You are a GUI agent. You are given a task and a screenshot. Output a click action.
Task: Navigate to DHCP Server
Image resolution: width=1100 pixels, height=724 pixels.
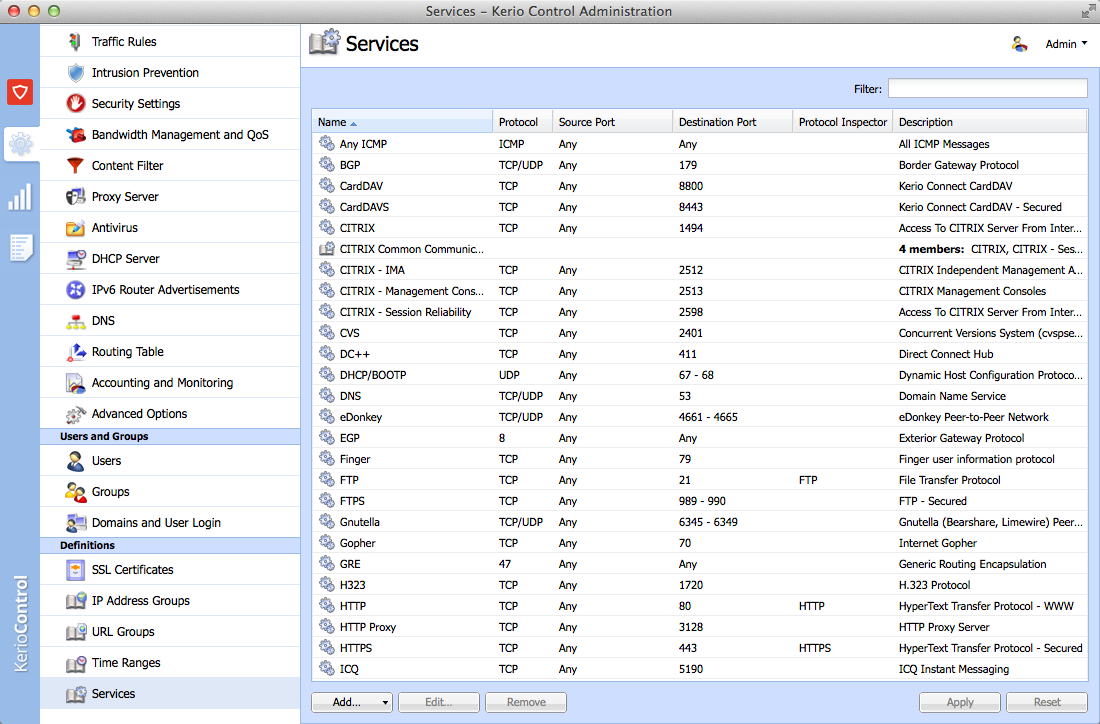click(170, 259)
